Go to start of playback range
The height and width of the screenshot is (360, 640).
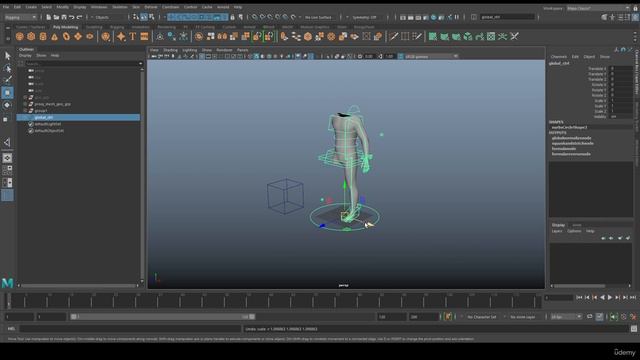(x=579, y=298)
